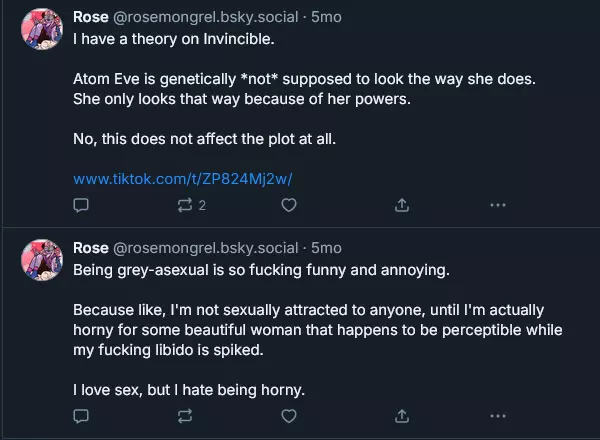
Task: Open the tiktok.com link
Action: [x=181, y=179]
